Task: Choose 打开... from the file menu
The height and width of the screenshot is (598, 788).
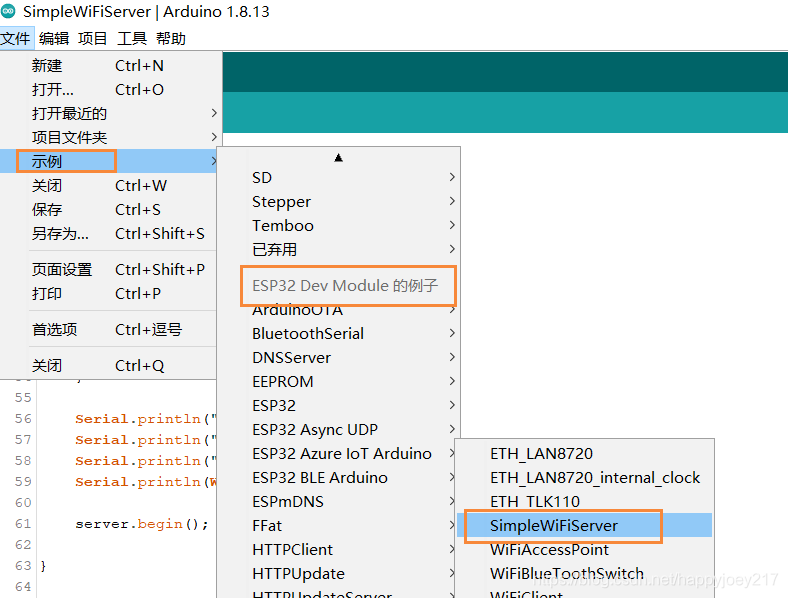Action: (110, 90)
